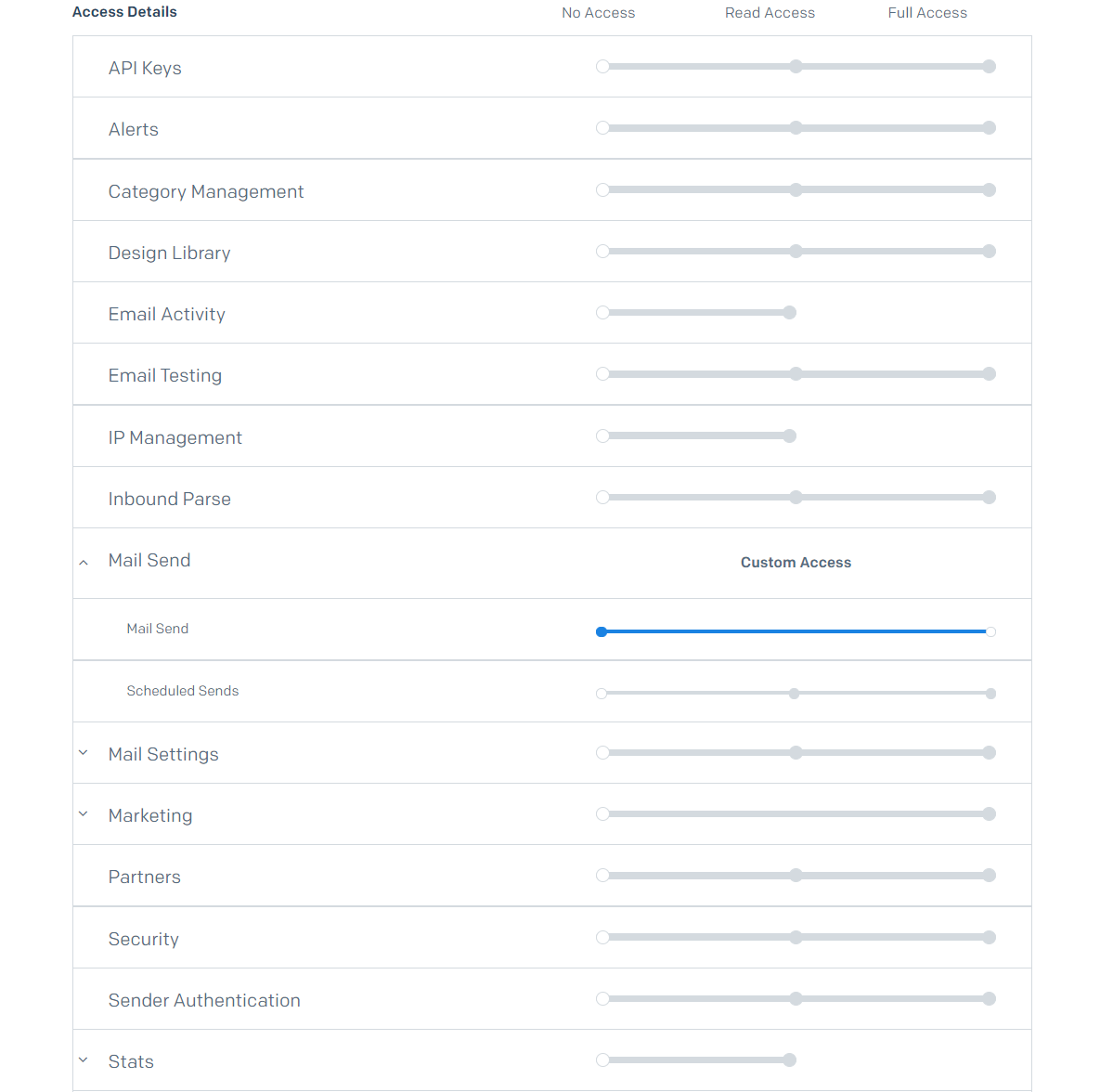This screenshot has height=1092, width=1113.
Task: Set Email Activity to Read Access
Action: pos(789,312)
